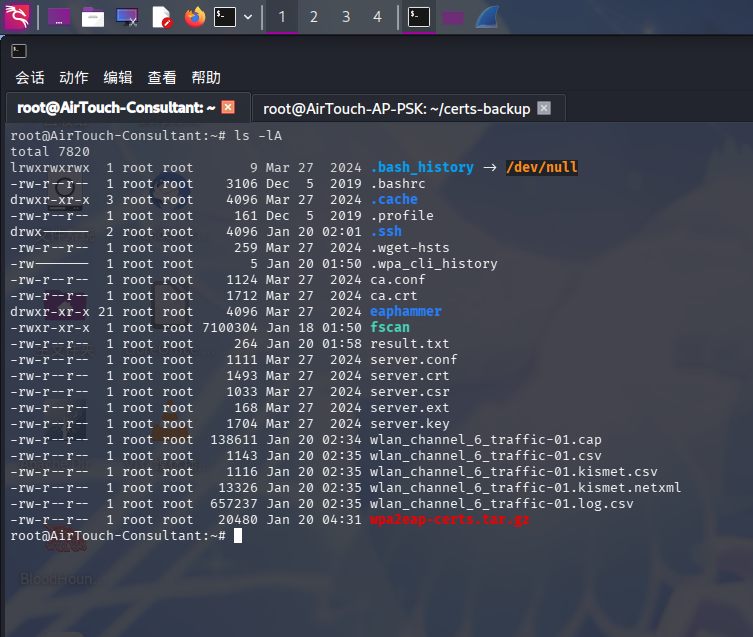
Task: Close the AirTouch-AP-PSK tab
Action: pos(544,108)
